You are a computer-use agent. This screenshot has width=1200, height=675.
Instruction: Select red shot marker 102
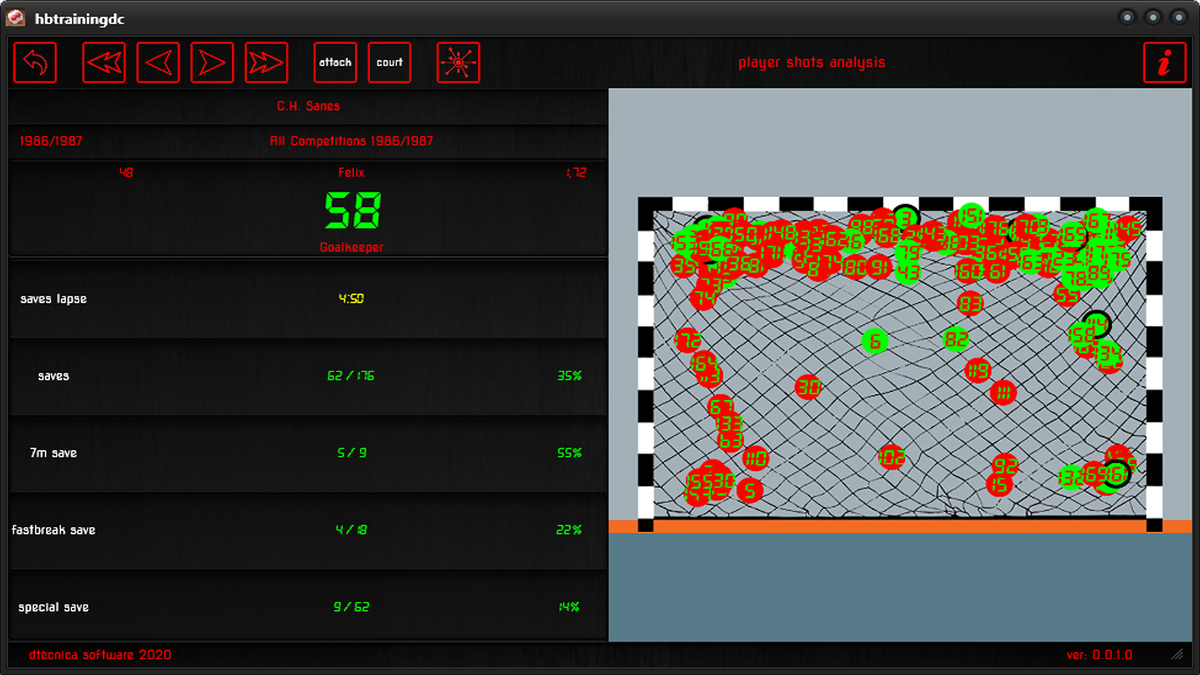tap(891, 457)
